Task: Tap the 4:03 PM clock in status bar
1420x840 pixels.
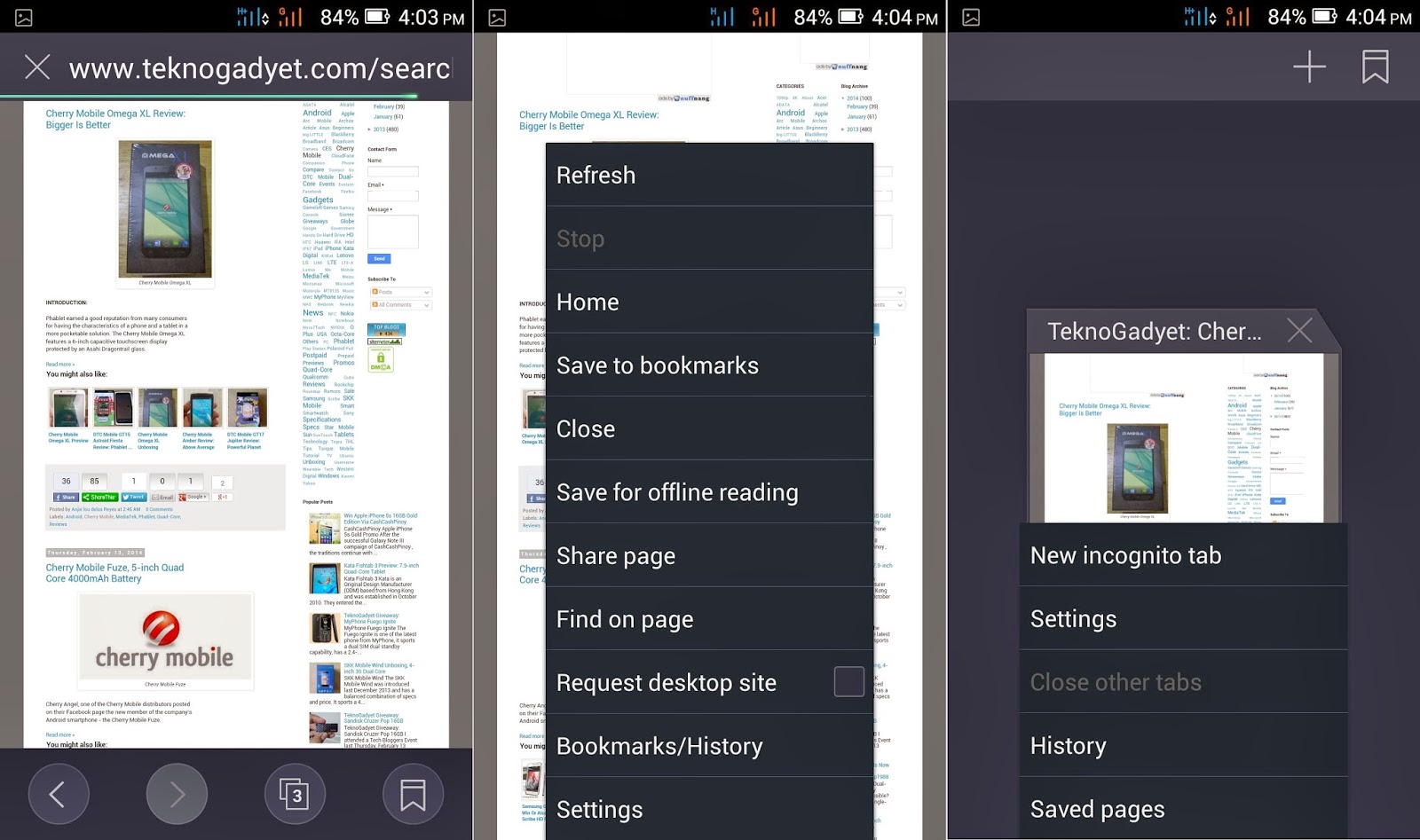Action: [x=431, y=17]
